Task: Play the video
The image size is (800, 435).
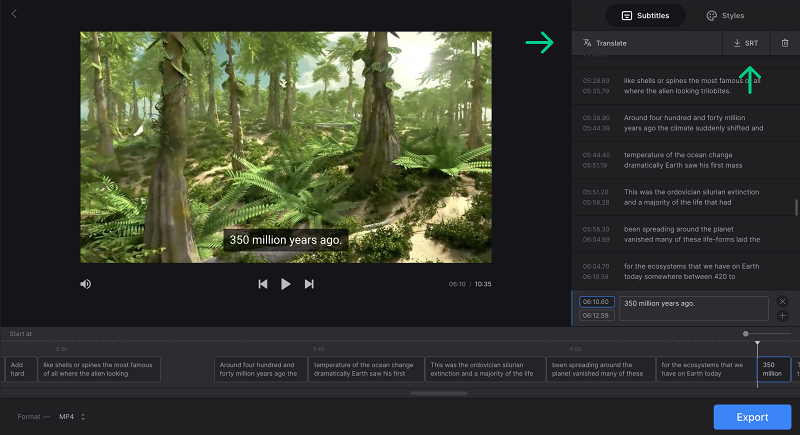Action: tap(286, 284)
